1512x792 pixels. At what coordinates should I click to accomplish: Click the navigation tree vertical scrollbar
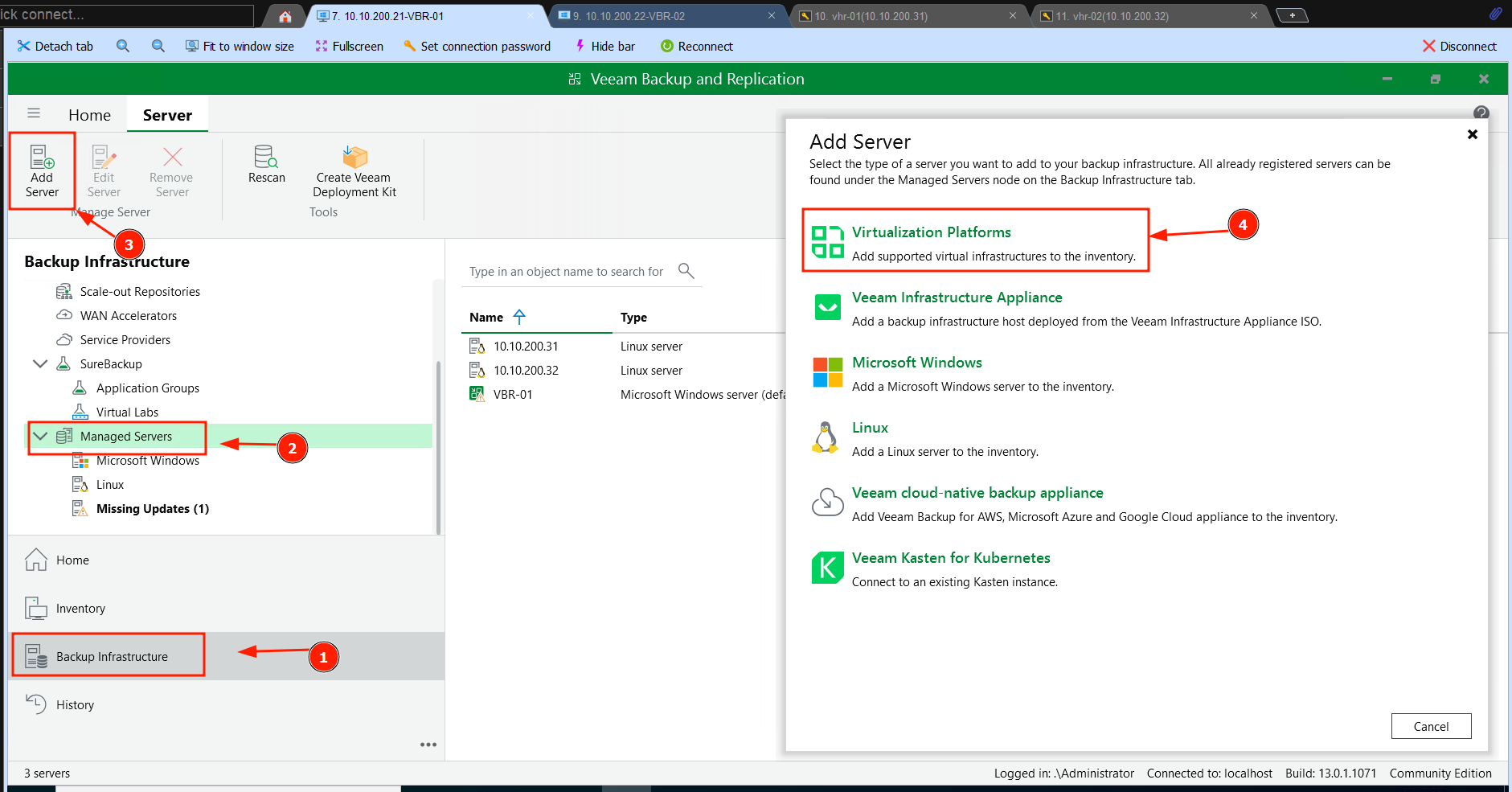click(438, 447)
